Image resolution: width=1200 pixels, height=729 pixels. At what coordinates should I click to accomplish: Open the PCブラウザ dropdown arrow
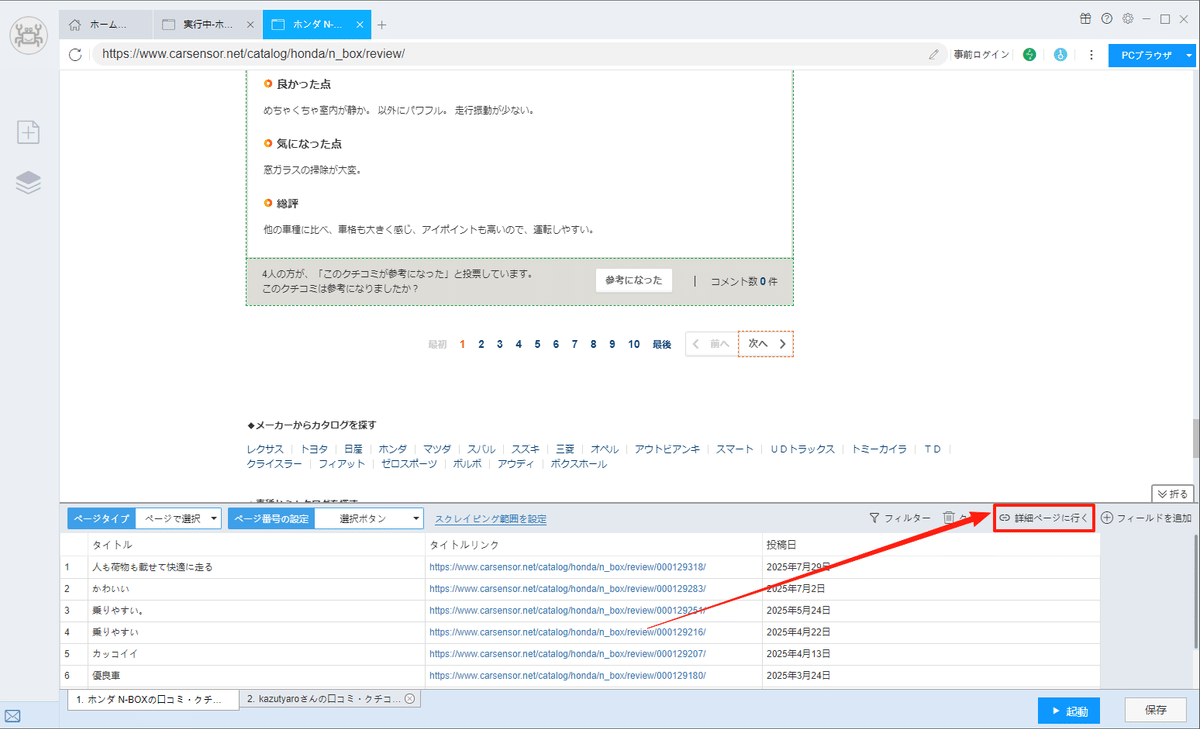coord(1189,55)
